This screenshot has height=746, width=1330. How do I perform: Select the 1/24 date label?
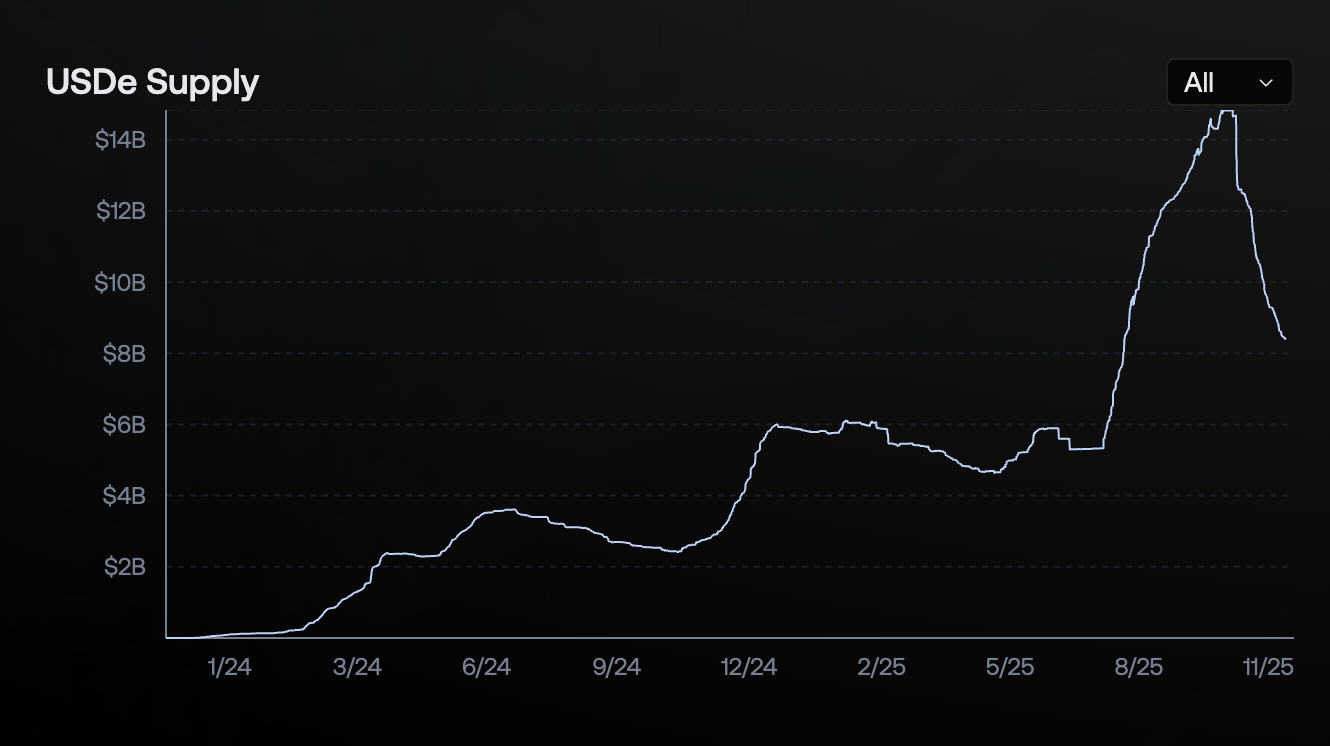[x=229, y=666]
